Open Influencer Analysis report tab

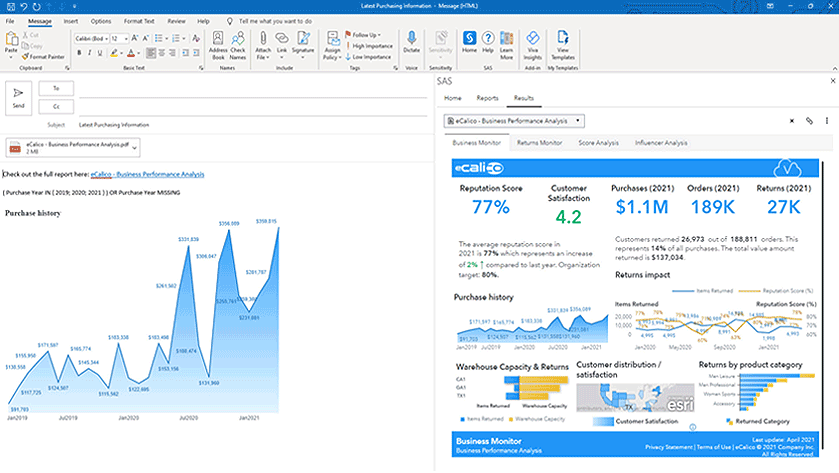click(x=661, y=143)
